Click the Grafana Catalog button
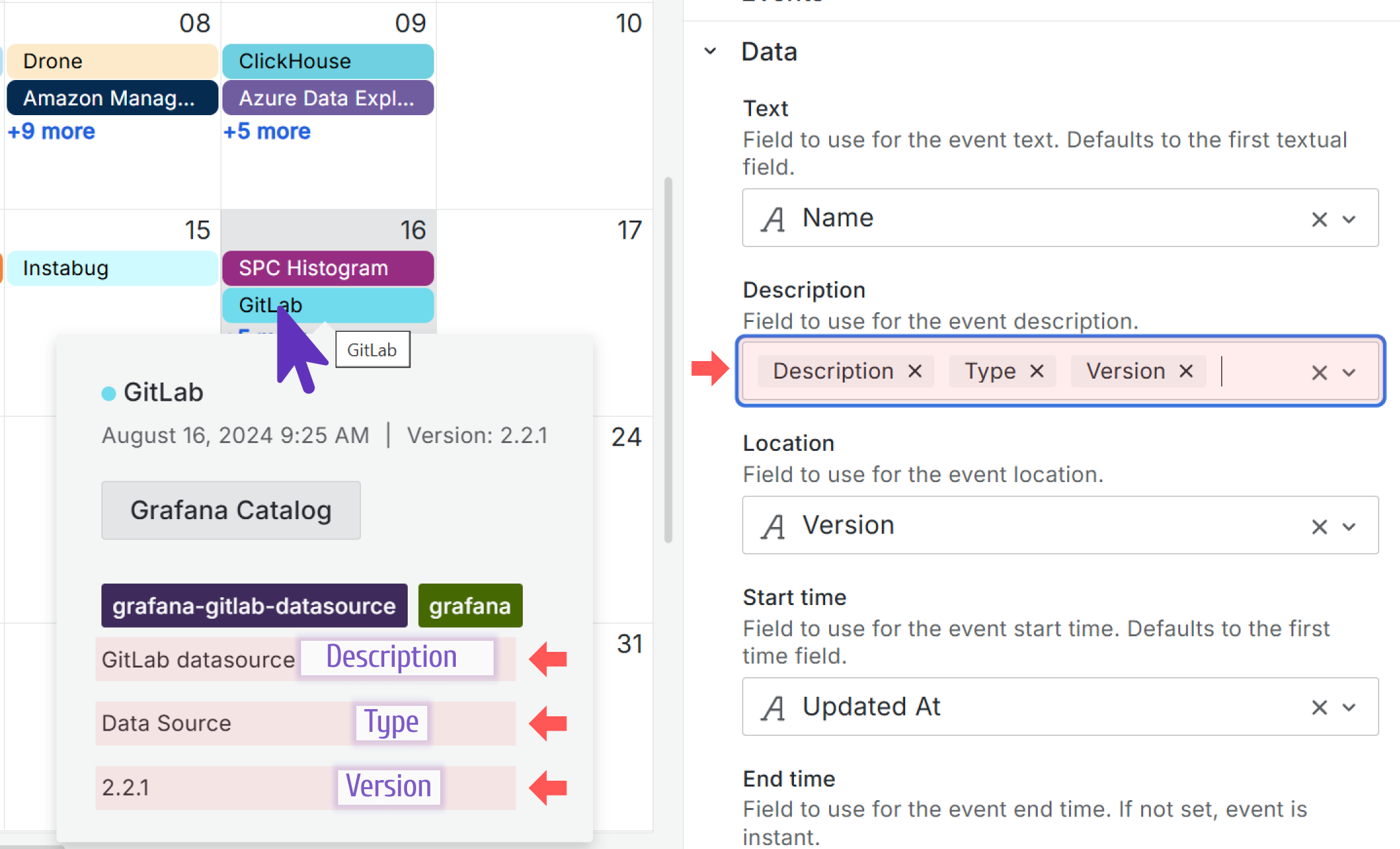The width and height of the screenshot is (1400, 849). [230, 510]
